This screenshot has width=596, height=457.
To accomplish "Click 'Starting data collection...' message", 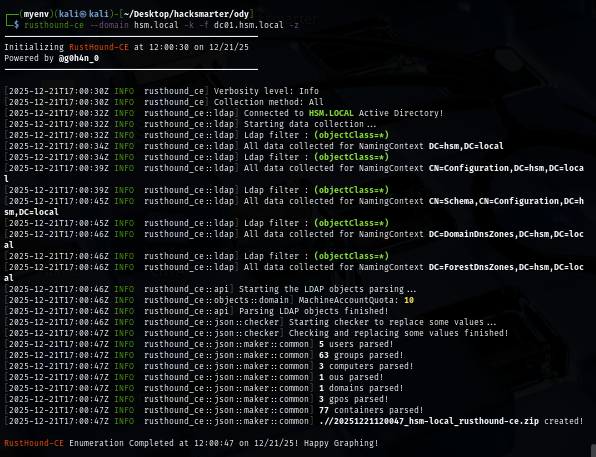I will (310, 124).
